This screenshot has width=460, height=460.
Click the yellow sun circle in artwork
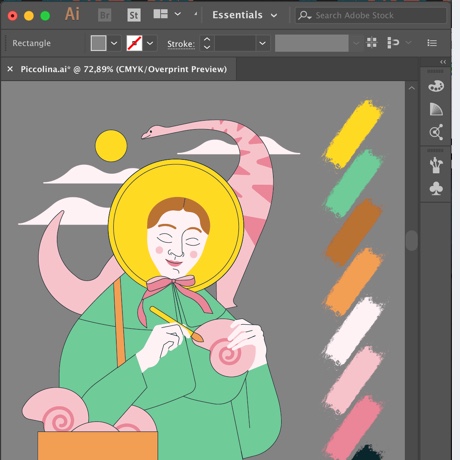point(111,146)
